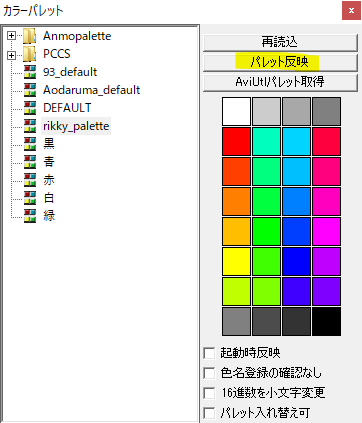Pick the pure red swatch in first column
Image resolution: width=362 pixels, height=423 pixels.
(236, 141)
